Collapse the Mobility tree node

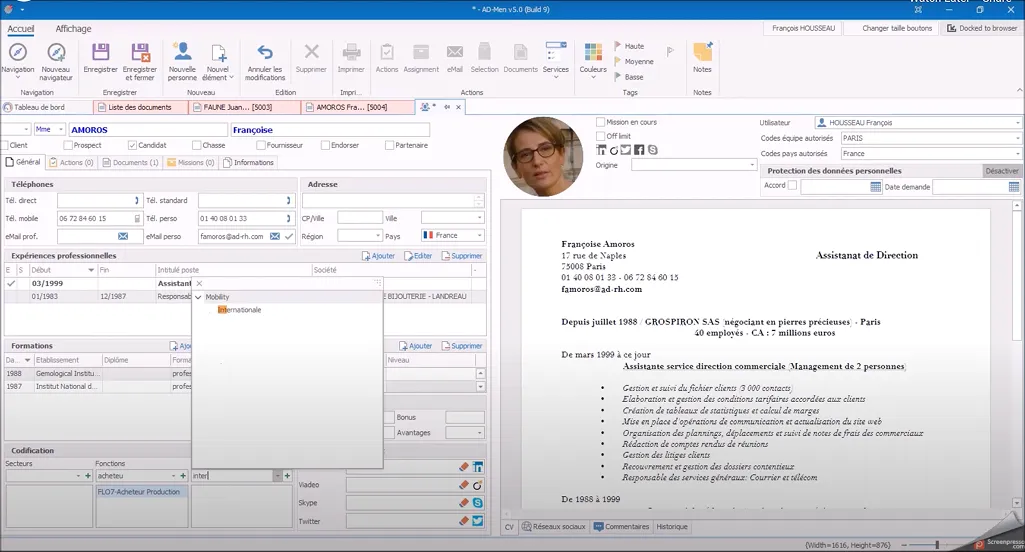[198, 297]
